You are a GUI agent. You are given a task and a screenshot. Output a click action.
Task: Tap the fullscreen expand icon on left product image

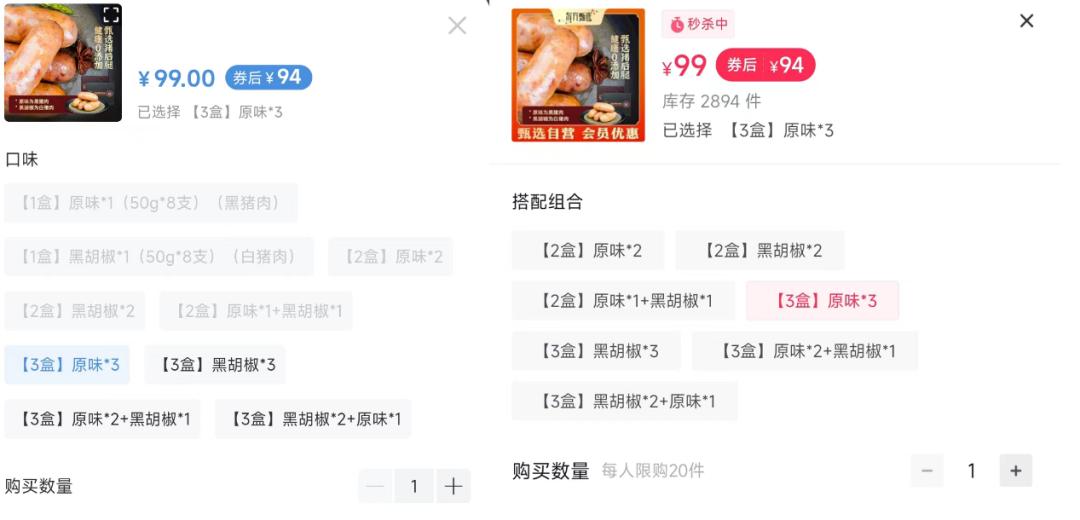click(112, 15)
